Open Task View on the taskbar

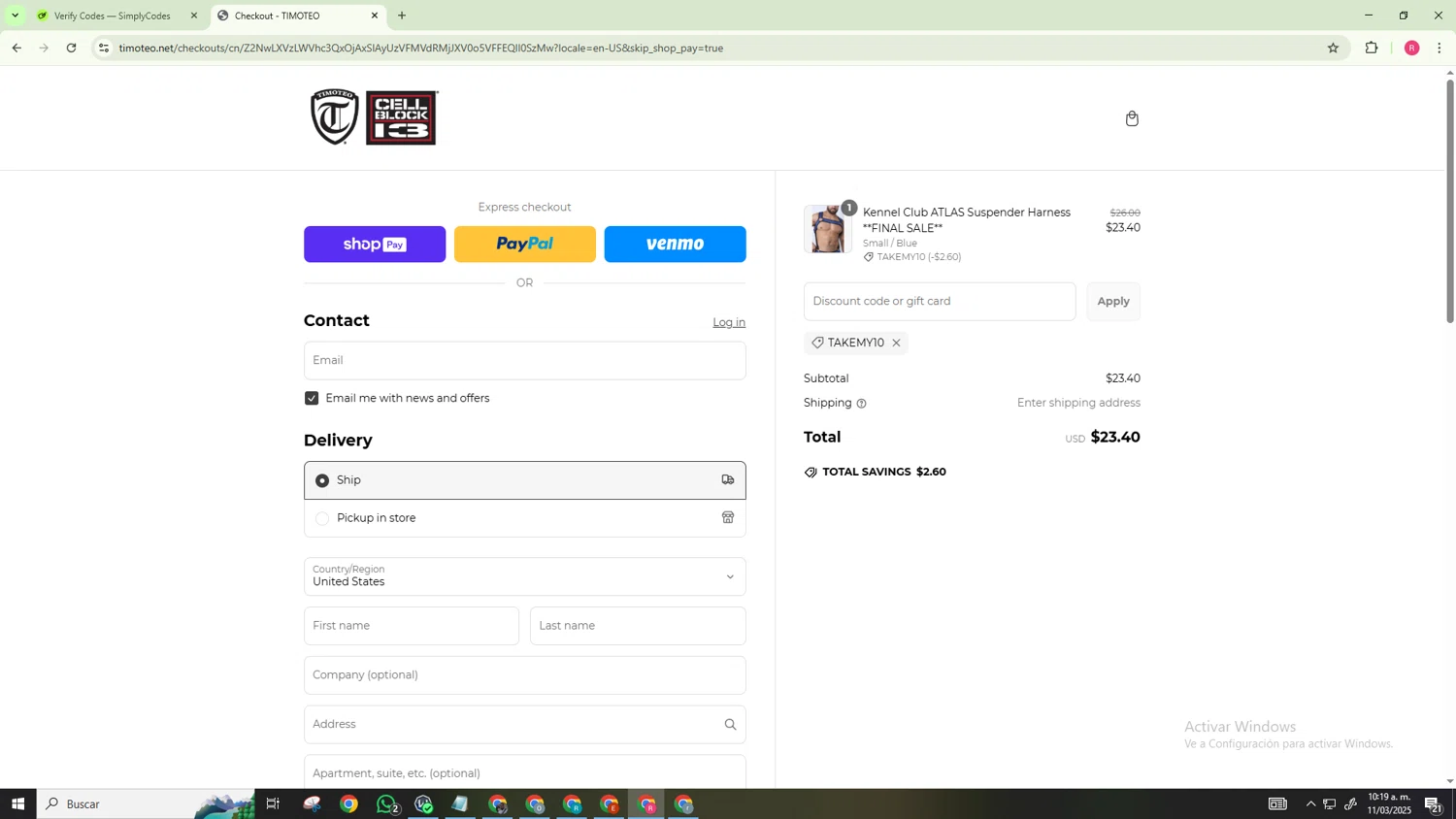tap(273, 803)
